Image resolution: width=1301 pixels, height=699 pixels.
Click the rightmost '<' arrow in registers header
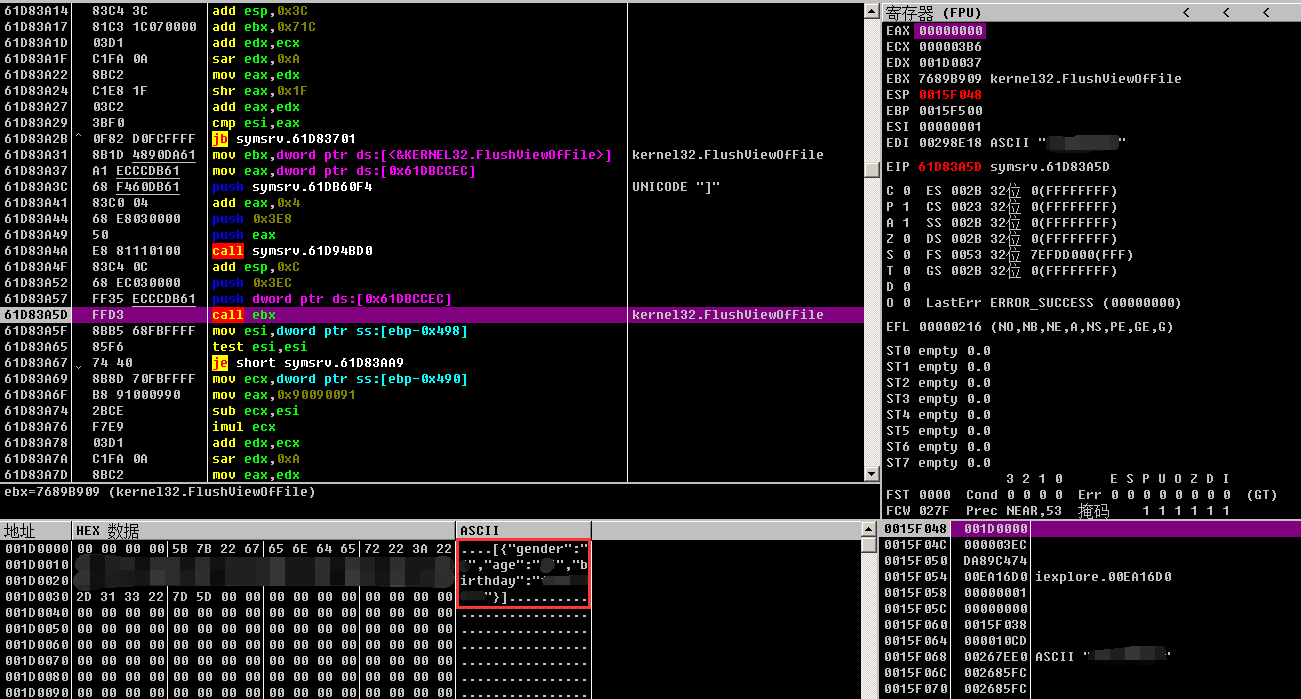(x=1266, y=12)
